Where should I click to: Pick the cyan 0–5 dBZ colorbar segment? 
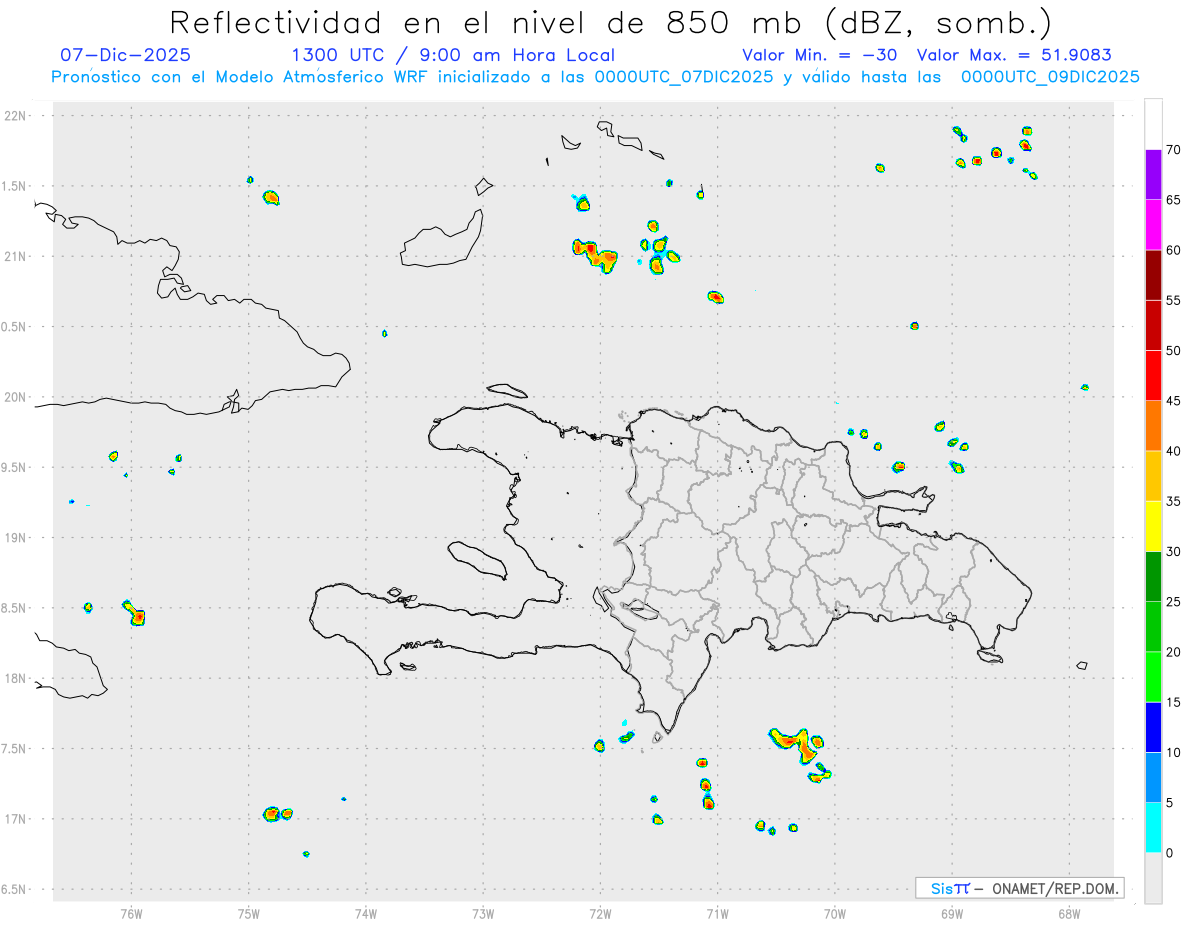[1153, 828]
